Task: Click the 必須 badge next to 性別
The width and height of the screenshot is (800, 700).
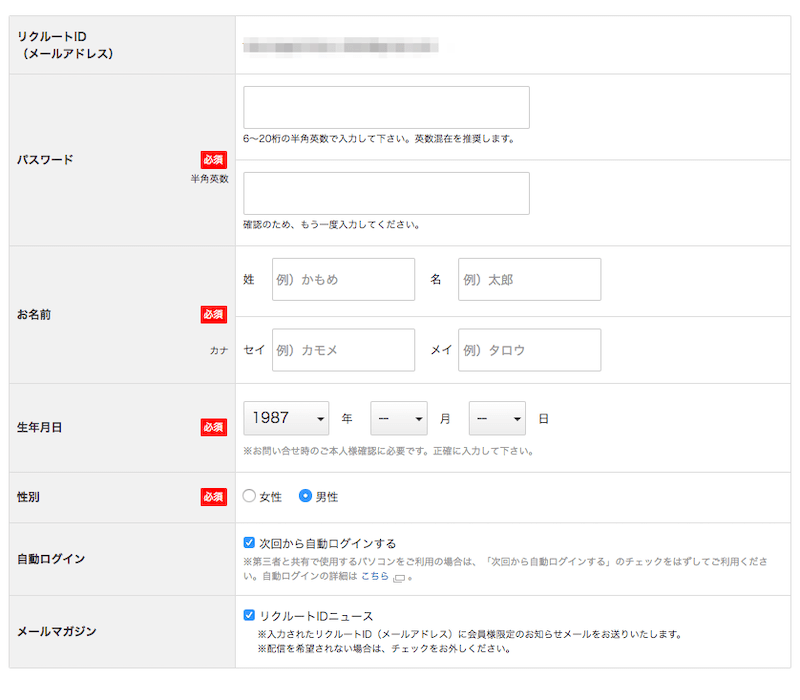Action: point(214,497)
